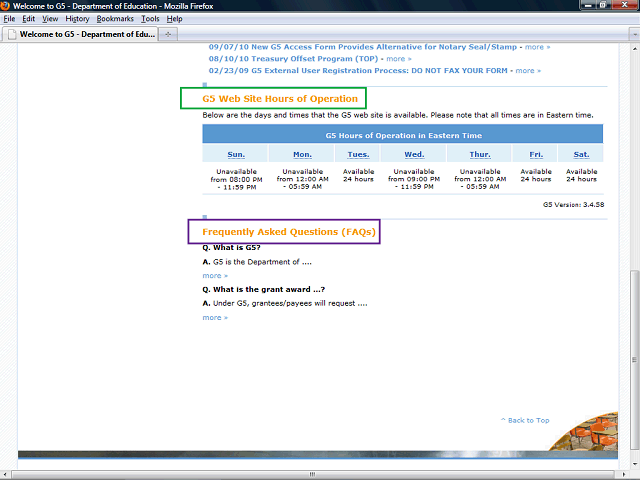Image resolution: width=640 pixels, height=480 pixels.
Task: Click the vertical scrollbar thumb
Action: tap(634, 359)
